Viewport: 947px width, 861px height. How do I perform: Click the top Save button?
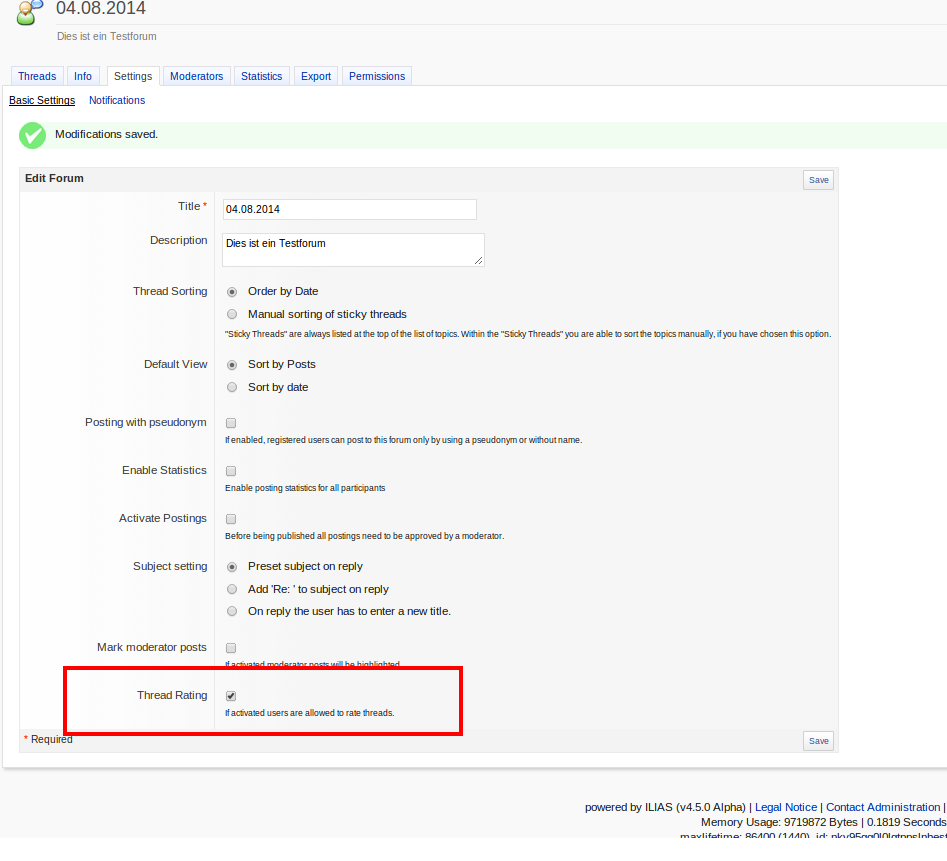tap(818, 180)
